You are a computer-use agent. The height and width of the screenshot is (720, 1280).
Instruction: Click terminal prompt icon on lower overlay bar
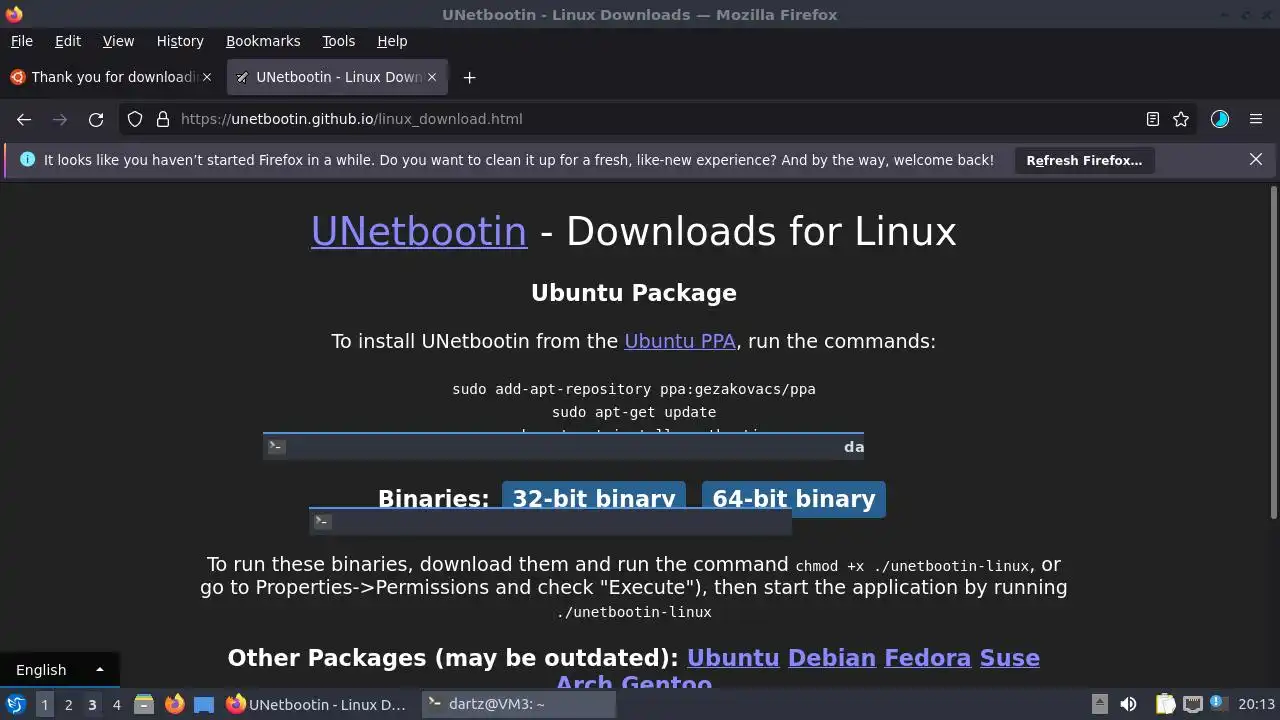322,521
